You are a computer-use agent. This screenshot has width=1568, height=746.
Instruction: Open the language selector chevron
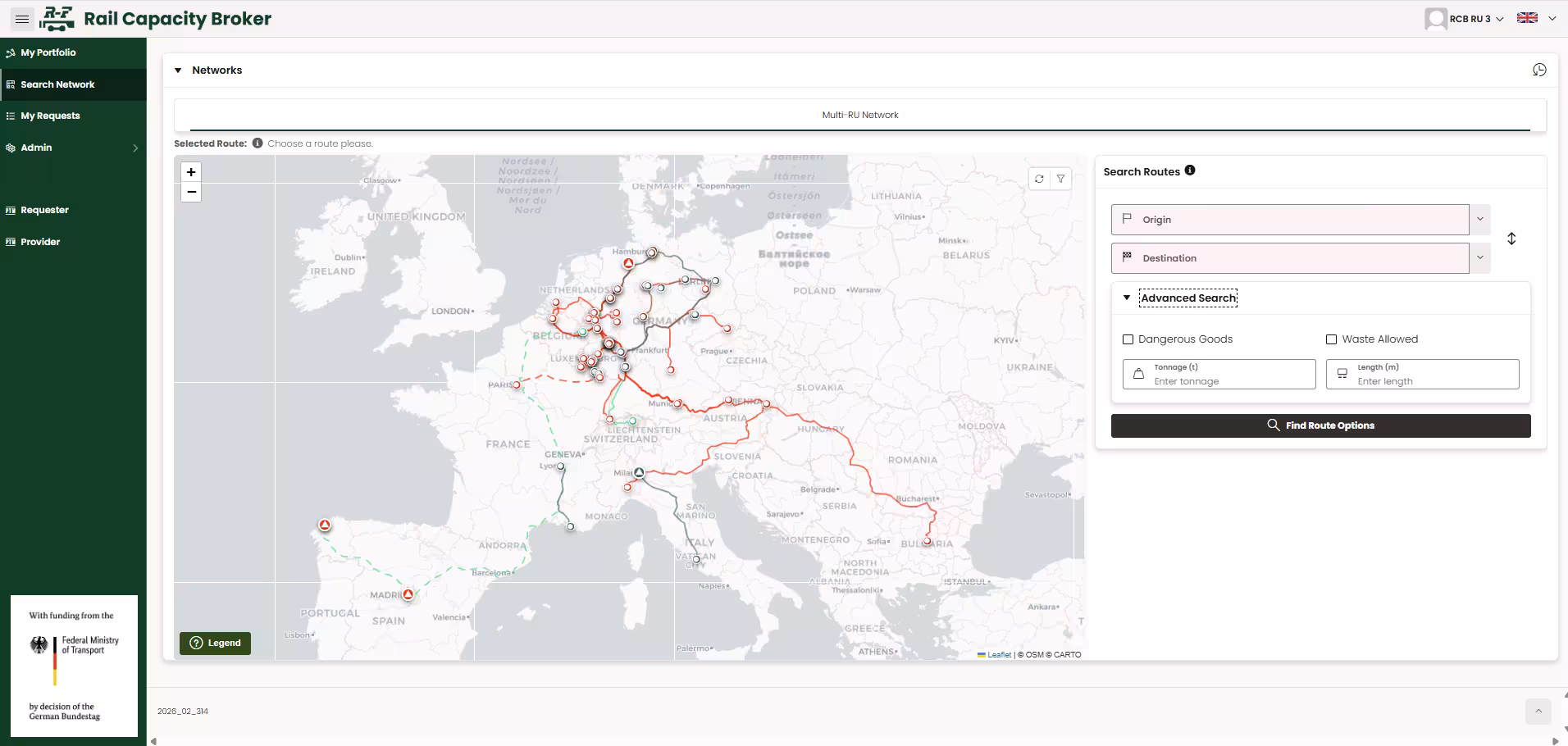1552,18
